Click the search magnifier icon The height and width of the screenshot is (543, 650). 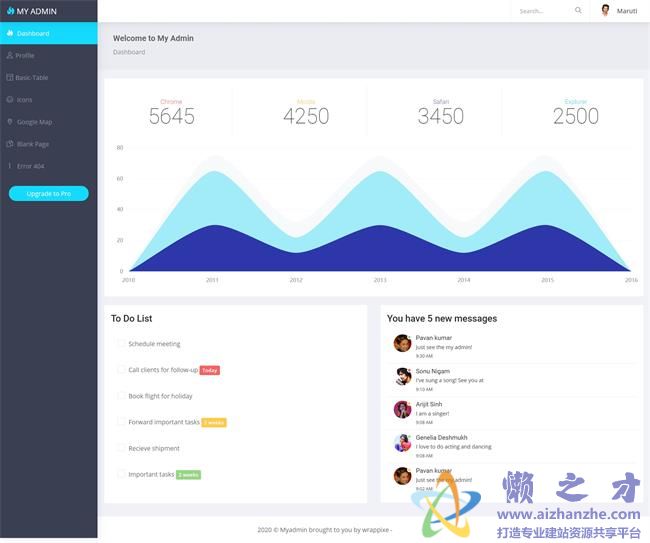click(x=578, y=11)
